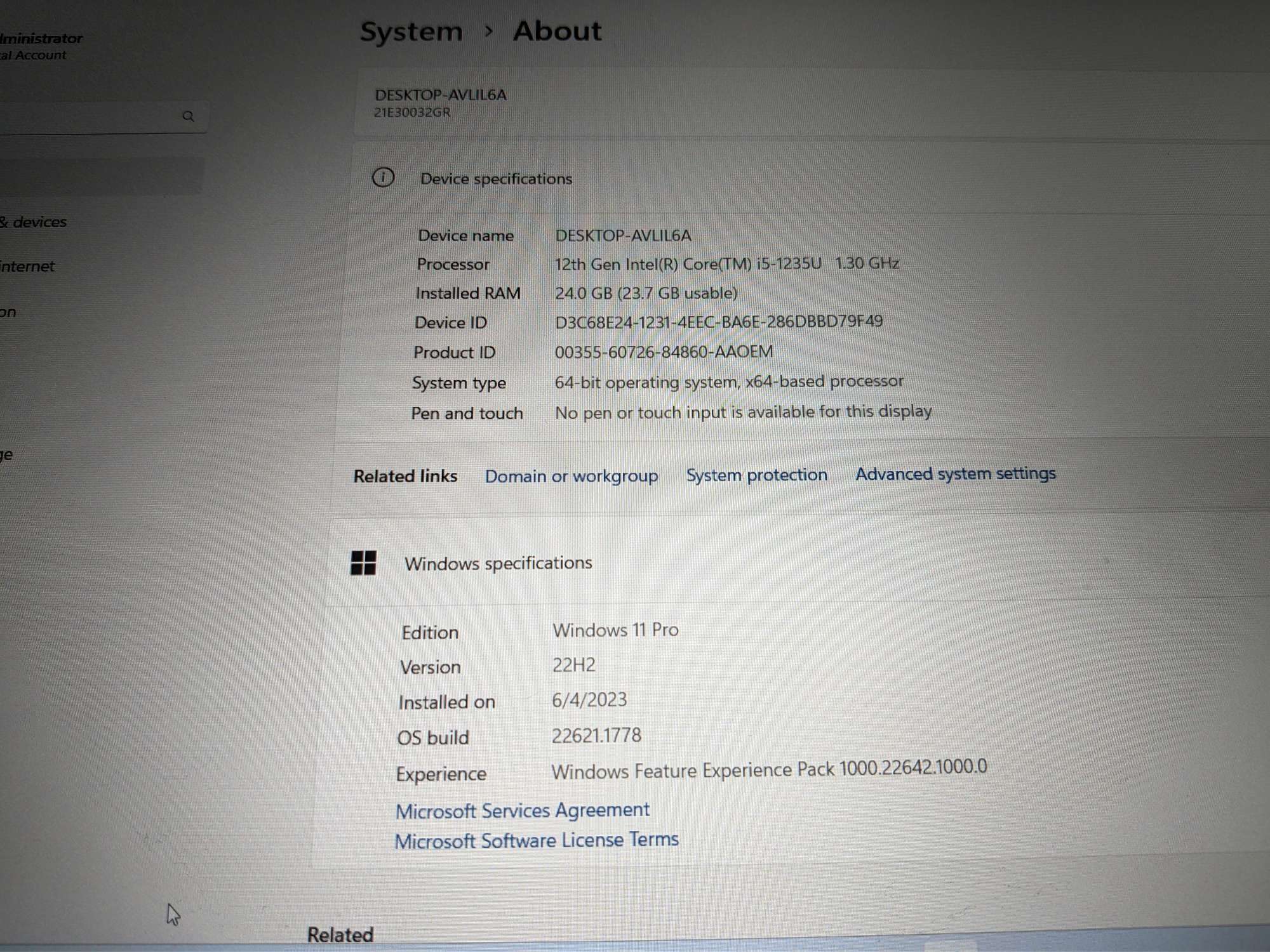Open Microsoft Software License Terms link
The width and height of the screenshot is (1270, 952).
[537, 840]
